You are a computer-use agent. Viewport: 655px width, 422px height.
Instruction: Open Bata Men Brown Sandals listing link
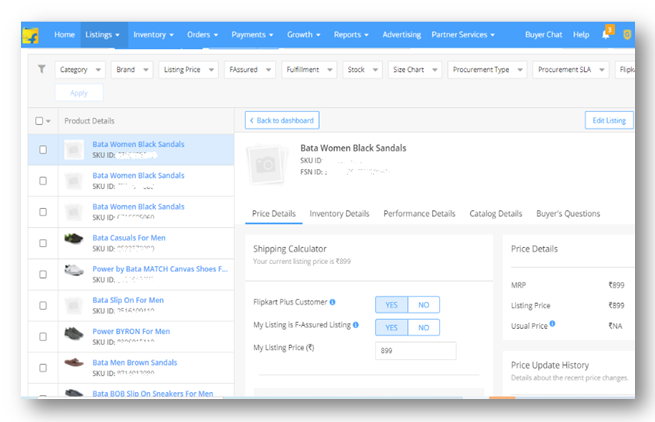click(135, 363)
